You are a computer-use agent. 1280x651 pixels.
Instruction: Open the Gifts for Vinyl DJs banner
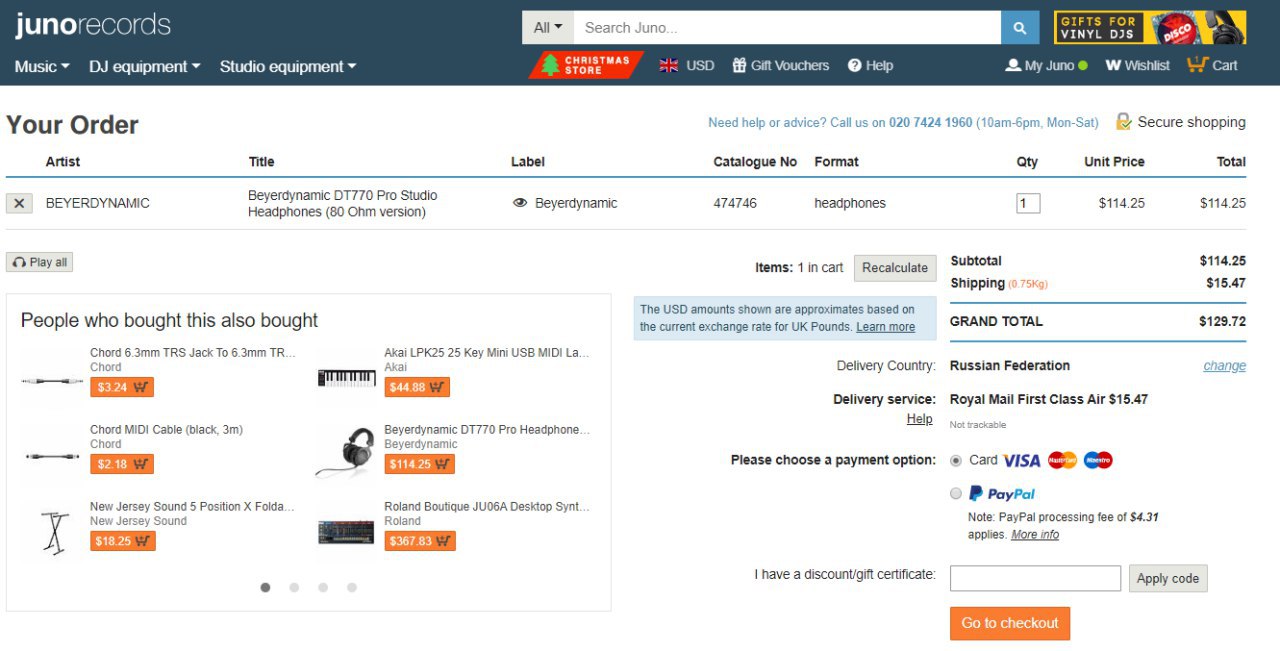[x=1150, y=28]
